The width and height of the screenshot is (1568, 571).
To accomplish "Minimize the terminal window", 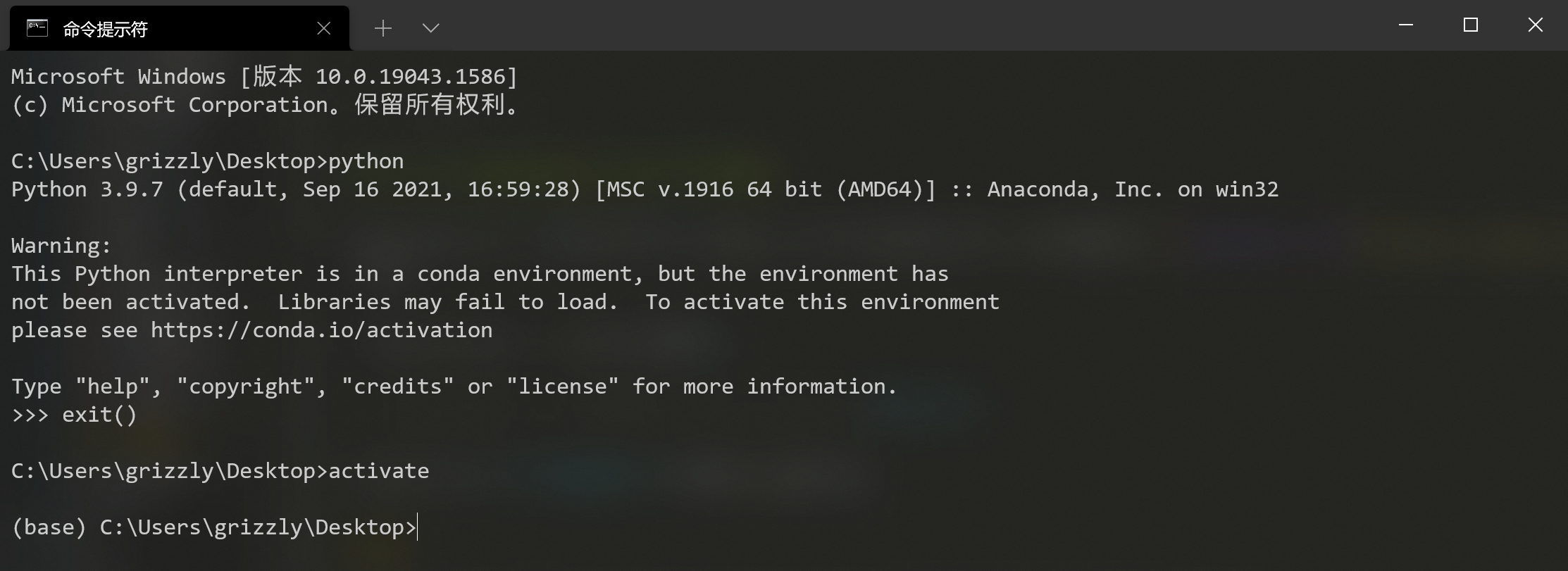I will pyautogui.click(x=1406, y=25).
